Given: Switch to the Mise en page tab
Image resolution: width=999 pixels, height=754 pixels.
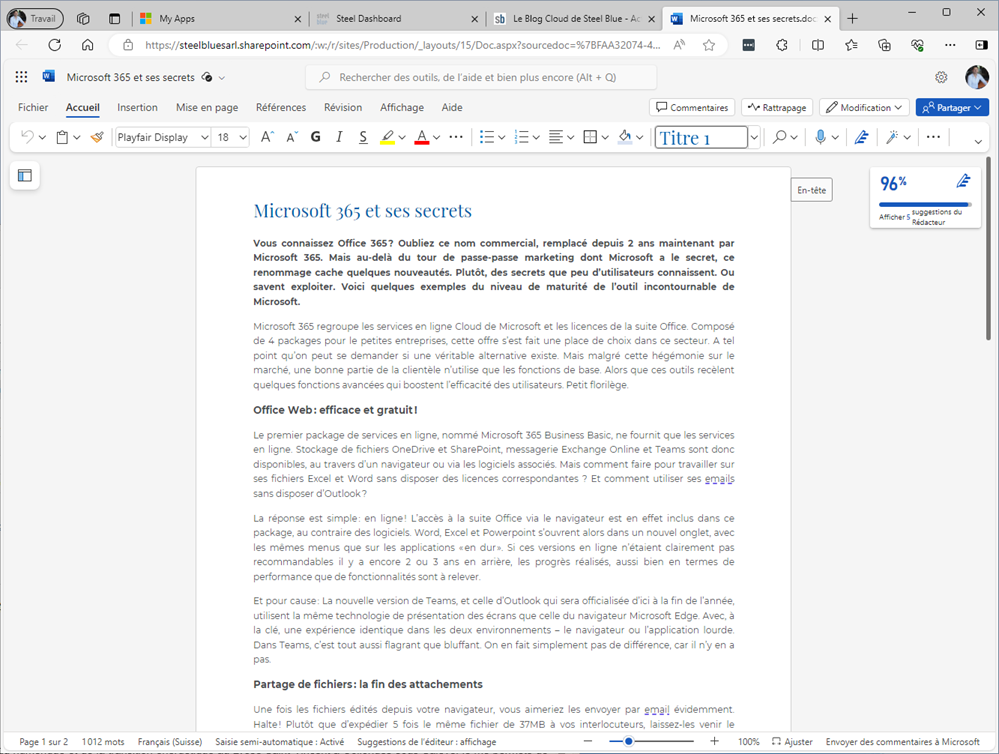Looking at the screenshot, I should (207, 107).
